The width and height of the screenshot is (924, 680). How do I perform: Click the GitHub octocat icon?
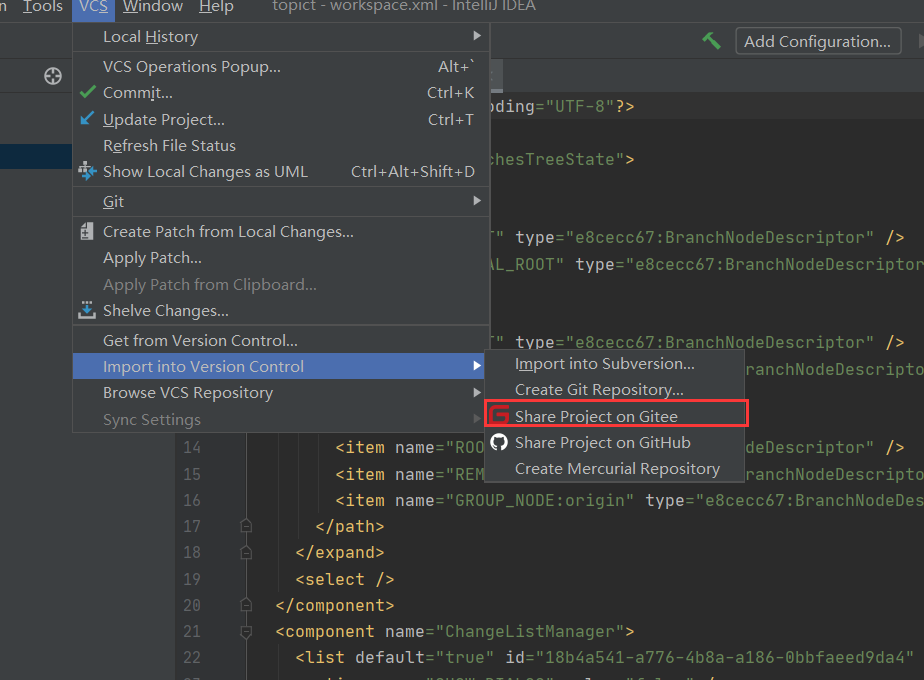(x=499, y=442)
